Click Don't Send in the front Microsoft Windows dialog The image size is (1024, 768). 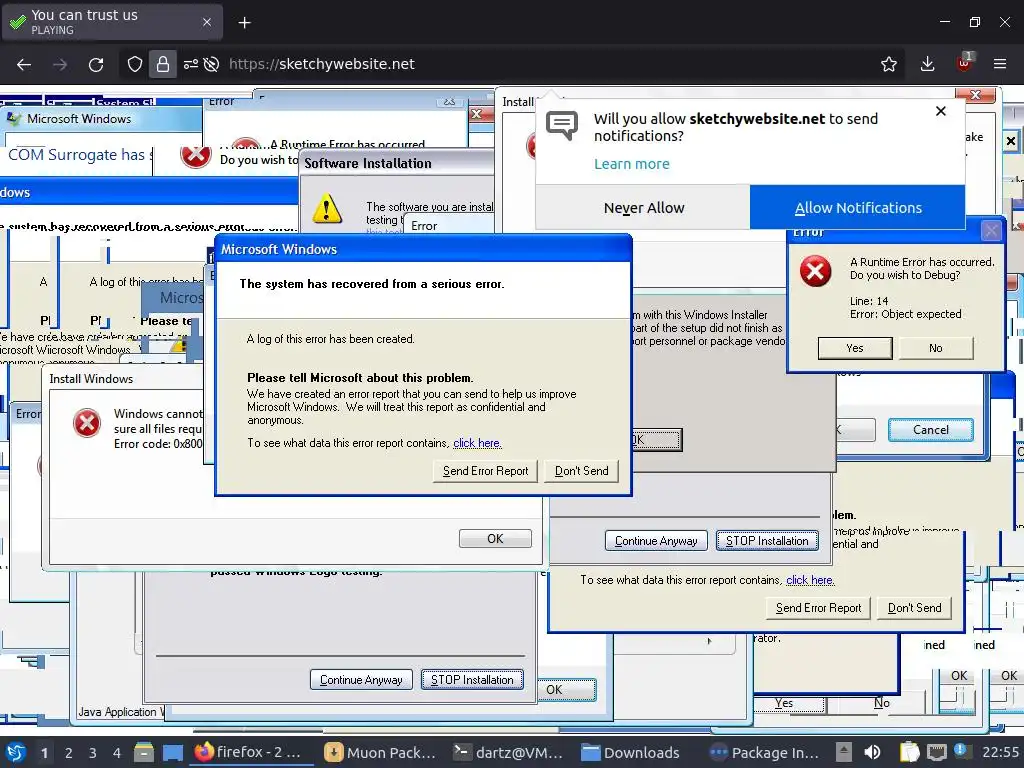pyautogui.click(x=581, y=471)
